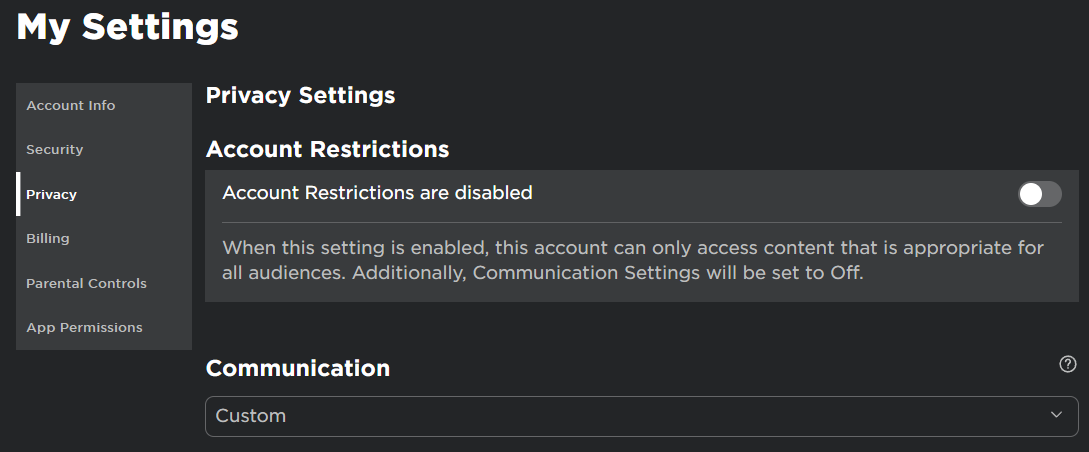
Task: Click the empty sidebar area below App Permissions
Action: (103, 345)
